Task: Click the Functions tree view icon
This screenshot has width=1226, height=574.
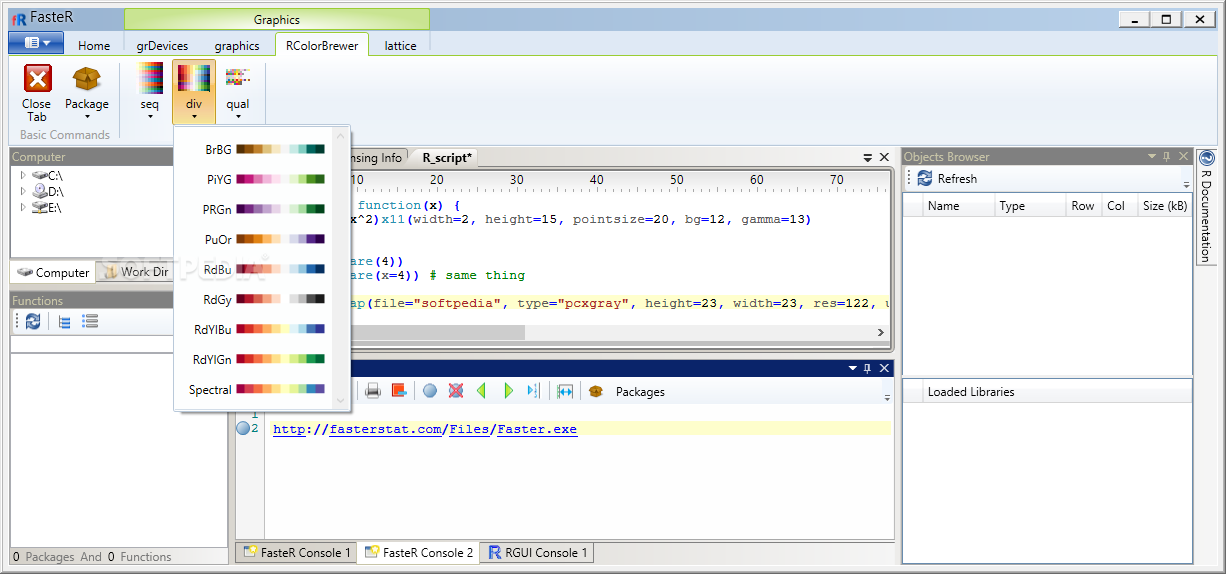Action: [x=64, y=321]
